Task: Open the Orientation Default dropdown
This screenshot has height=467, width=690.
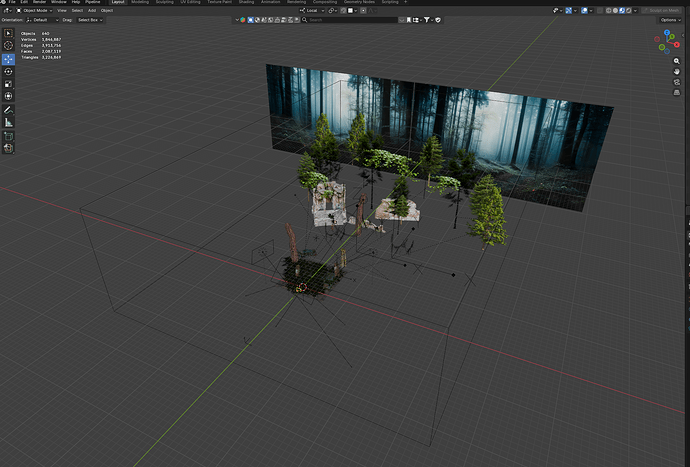Action: tap(42, 20)
